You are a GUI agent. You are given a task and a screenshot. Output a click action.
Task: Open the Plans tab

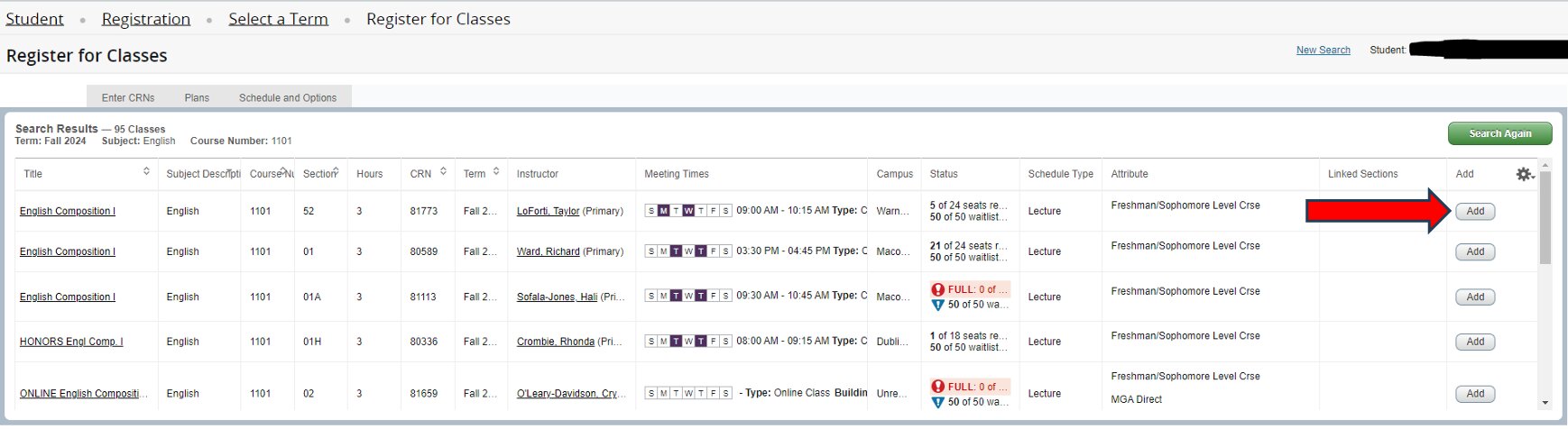tap(197, 97)
